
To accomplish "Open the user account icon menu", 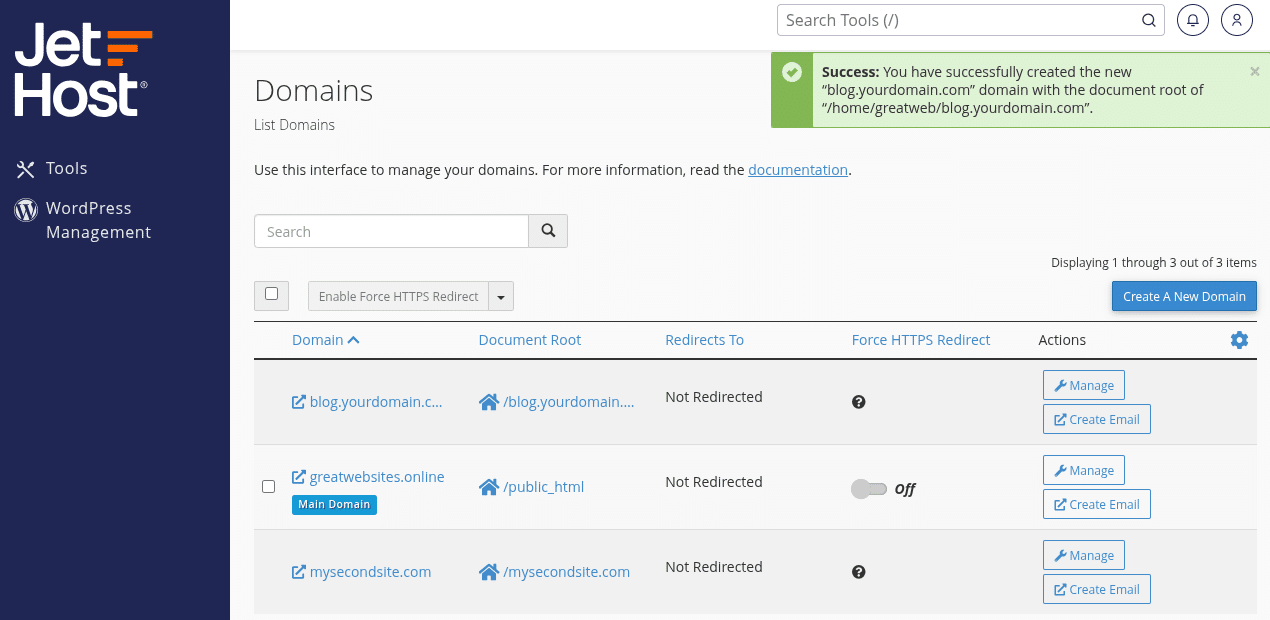I will [1237, 20].
